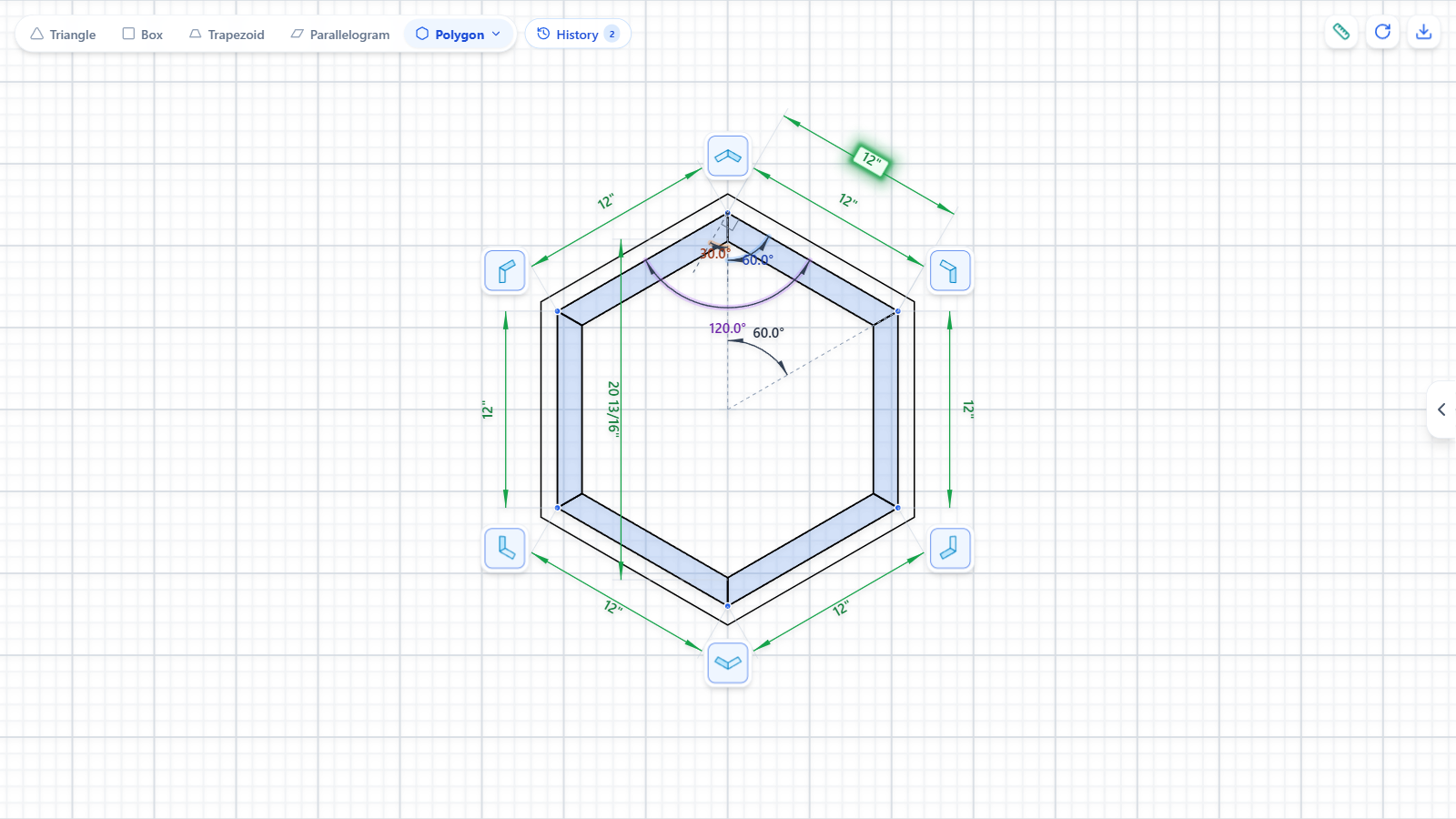Click the orange 30.0° angle label

point(714,254)
